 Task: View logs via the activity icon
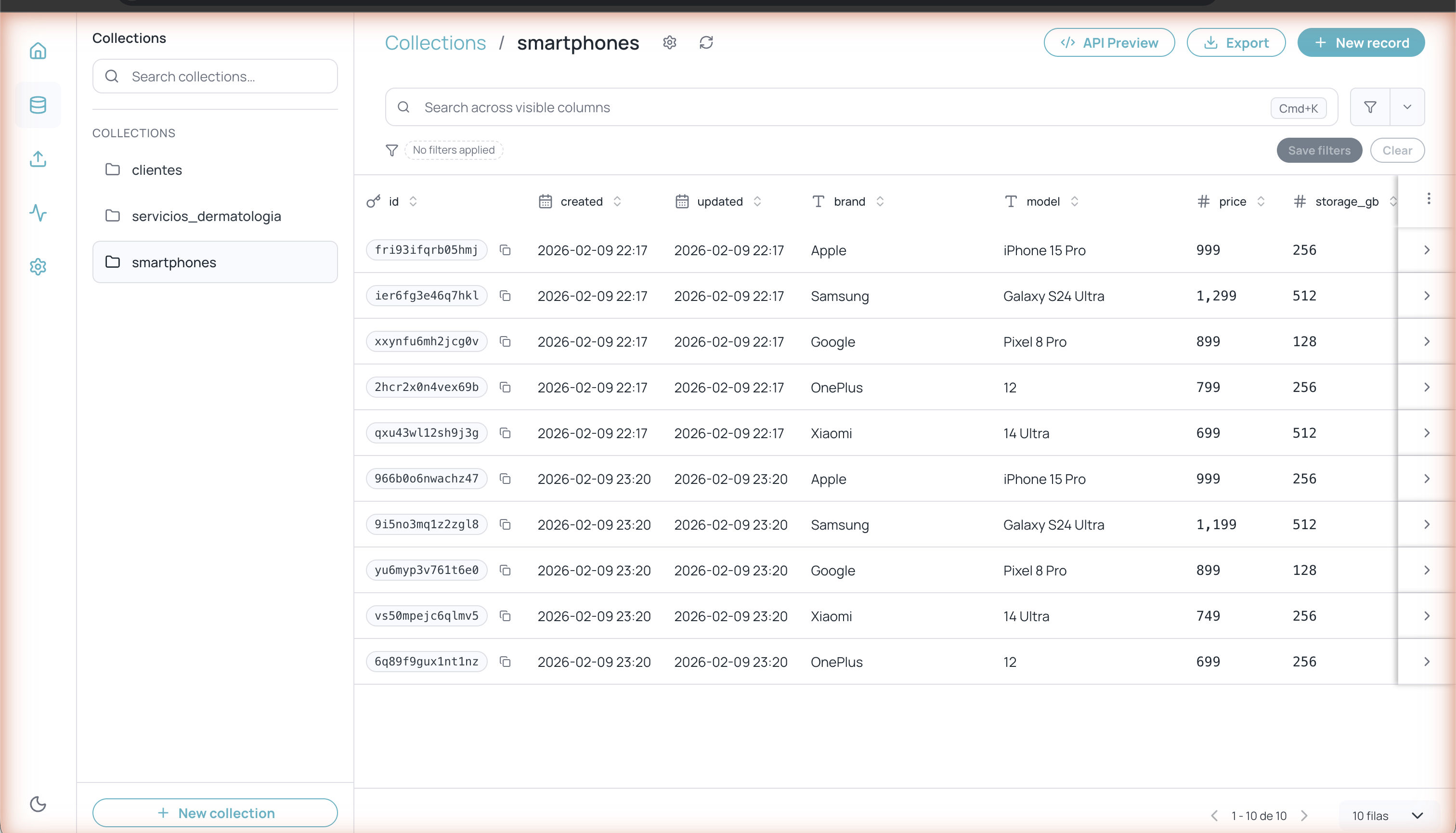(38, 213)
